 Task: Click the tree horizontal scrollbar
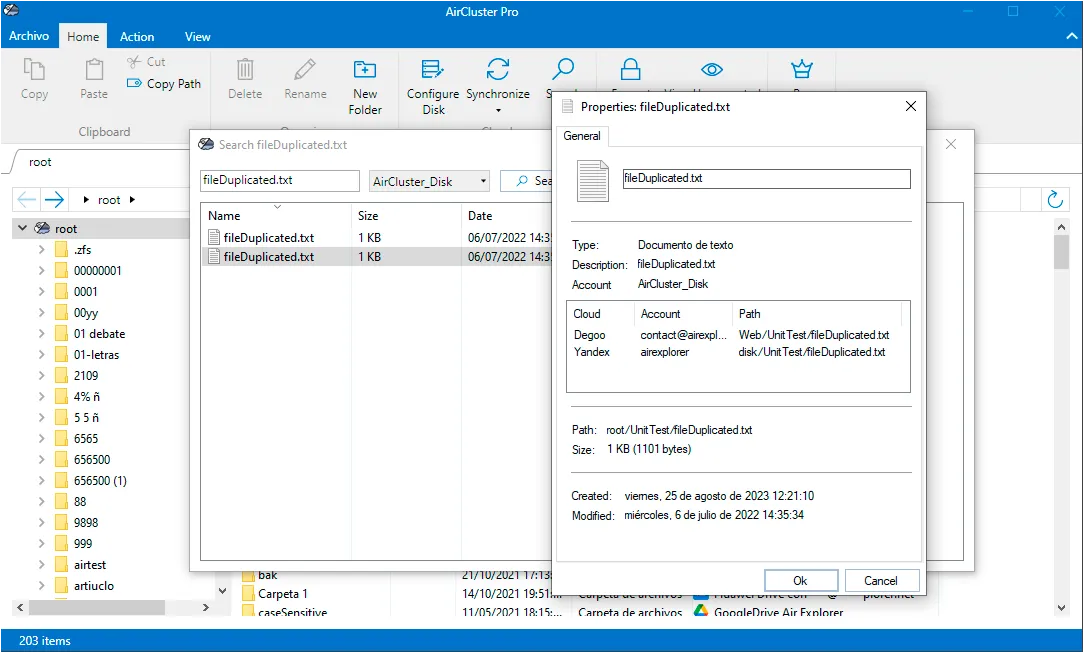click(x=97, y=607)
